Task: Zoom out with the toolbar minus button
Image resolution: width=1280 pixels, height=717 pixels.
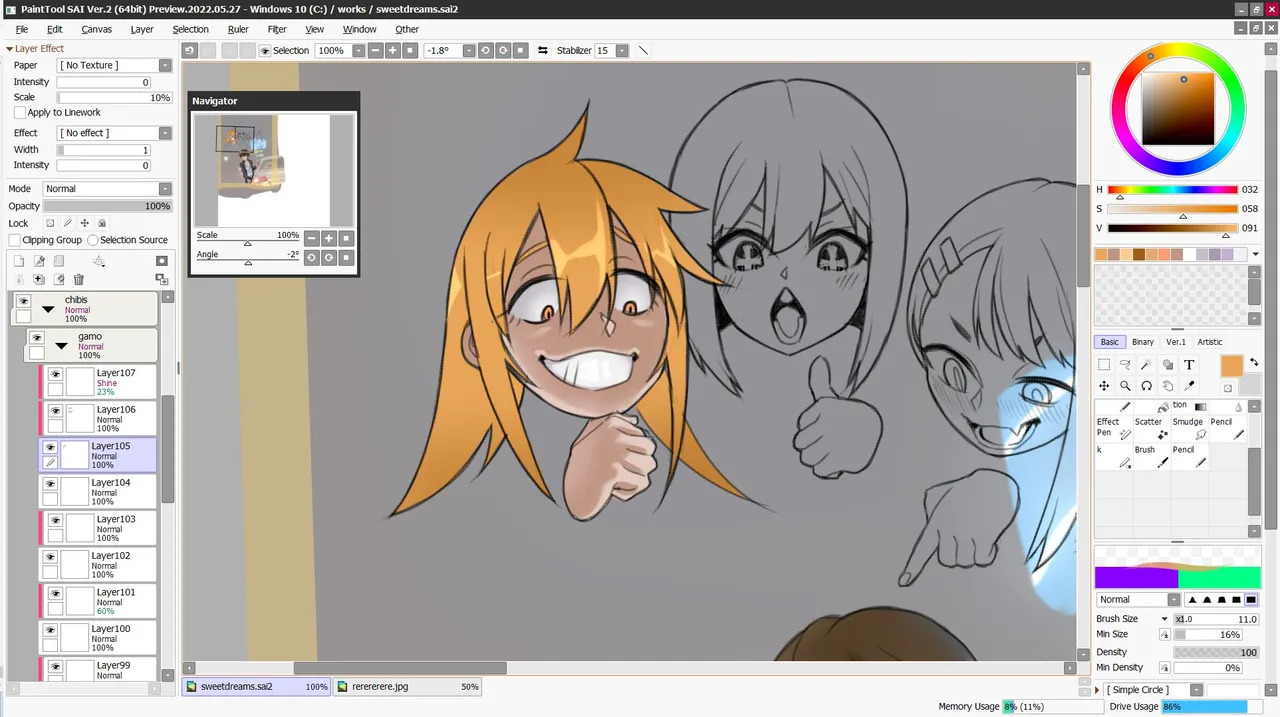Action: click(x=375, y=50)
